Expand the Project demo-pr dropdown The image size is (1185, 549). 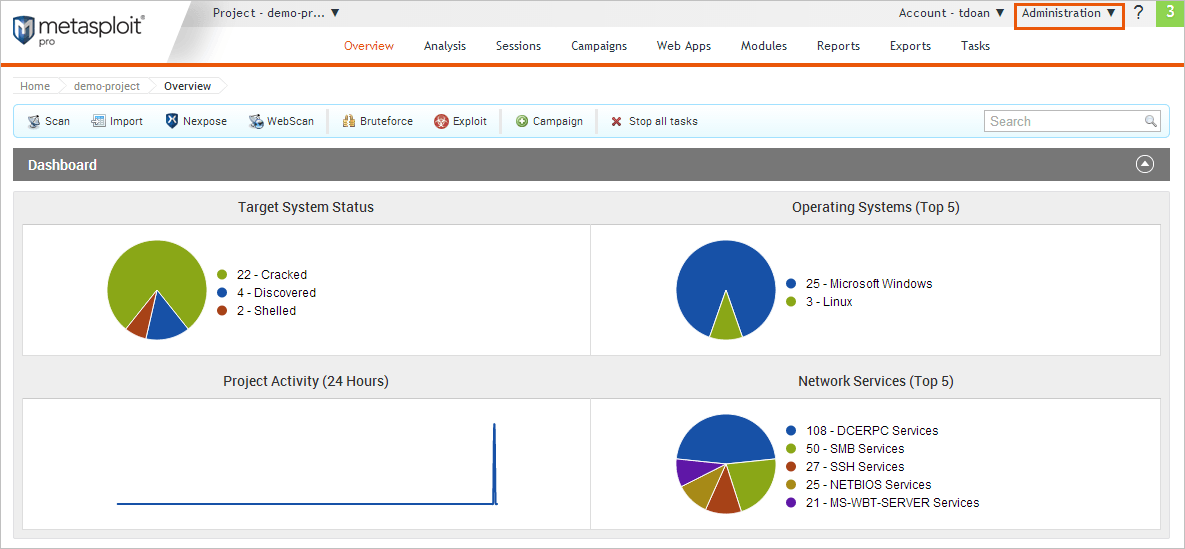[x=276, y=13]
